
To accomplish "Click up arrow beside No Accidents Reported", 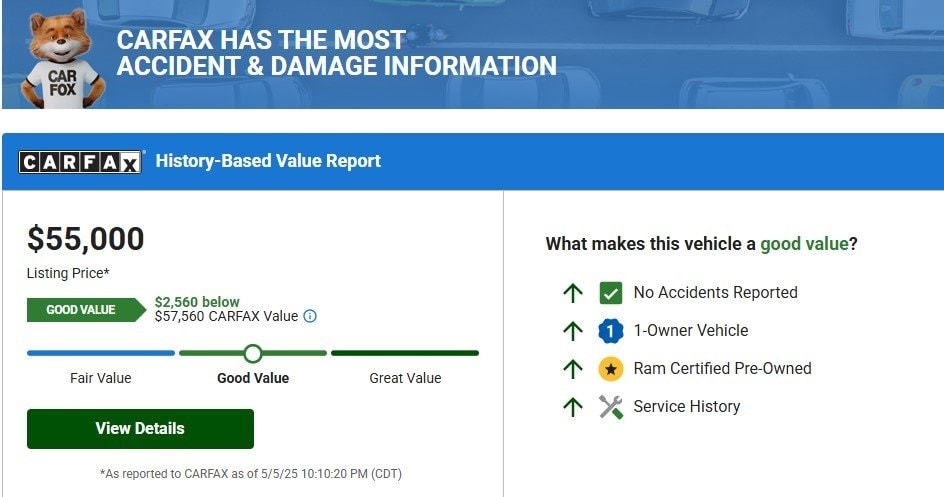I will click(573, 293).
